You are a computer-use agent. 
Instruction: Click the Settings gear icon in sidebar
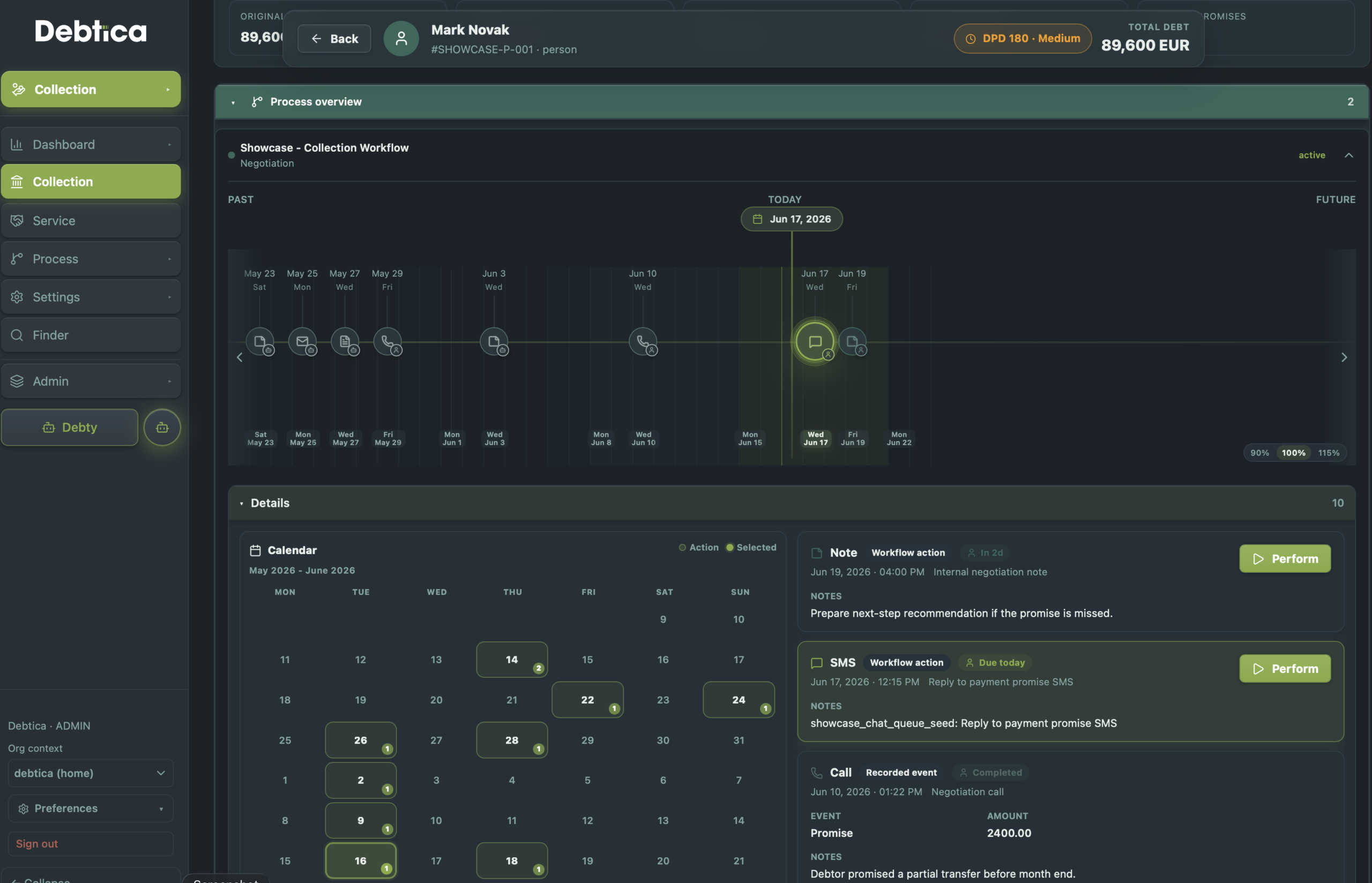[17, 297]
